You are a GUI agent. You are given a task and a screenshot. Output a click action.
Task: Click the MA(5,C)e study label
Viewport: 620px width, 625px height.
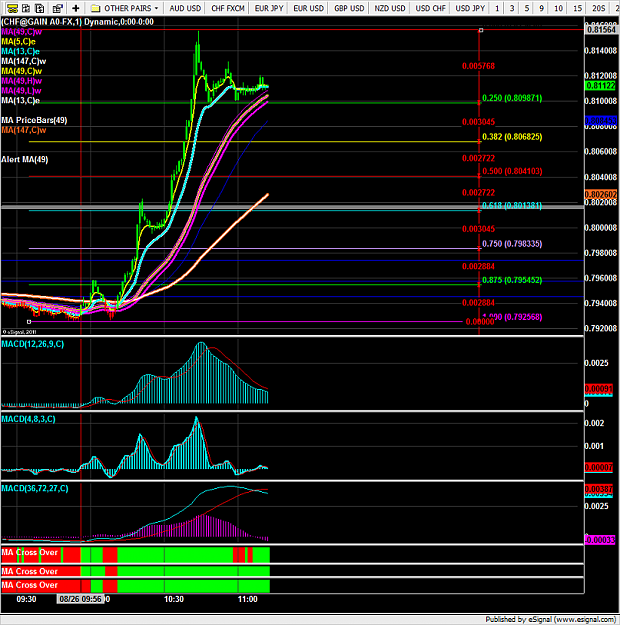pos(18,41)
